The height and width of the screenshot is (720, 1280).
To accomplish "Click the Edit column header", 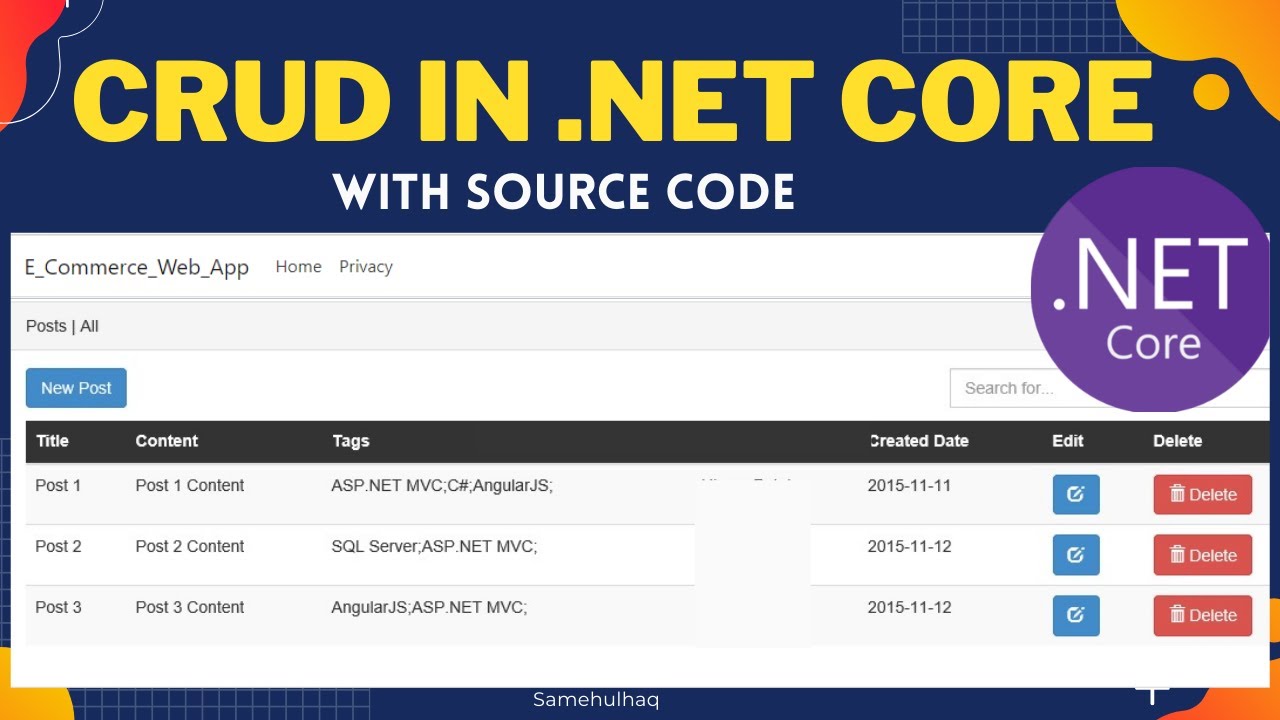I will point(1068,441).
